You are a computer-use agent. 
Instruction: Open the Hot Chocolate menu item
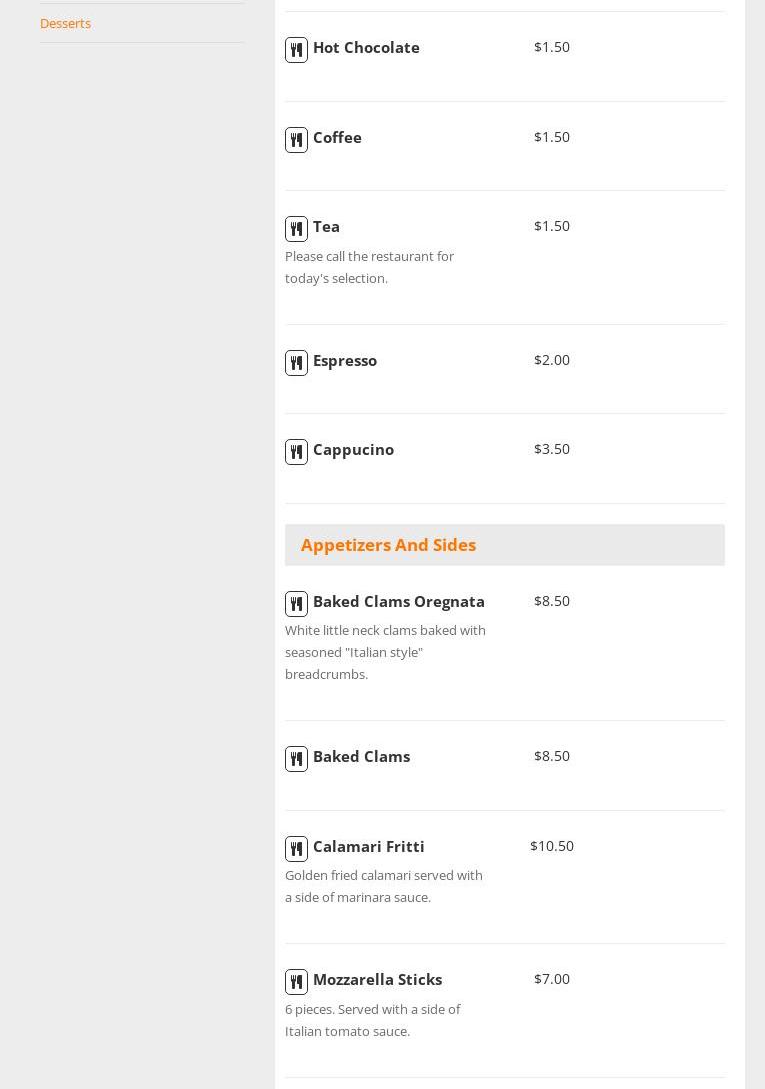pos(366,48)
